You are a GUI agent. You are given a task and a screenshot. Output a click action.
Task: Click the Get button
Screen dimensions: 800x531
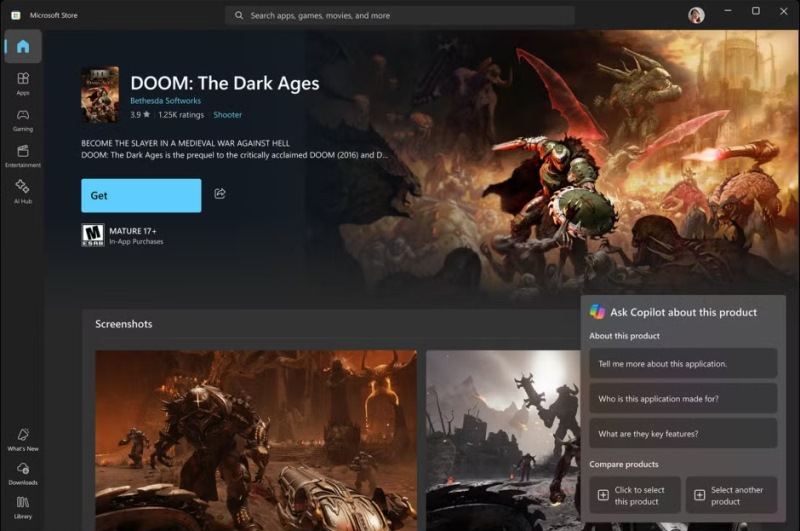click(x=141, y=196)
